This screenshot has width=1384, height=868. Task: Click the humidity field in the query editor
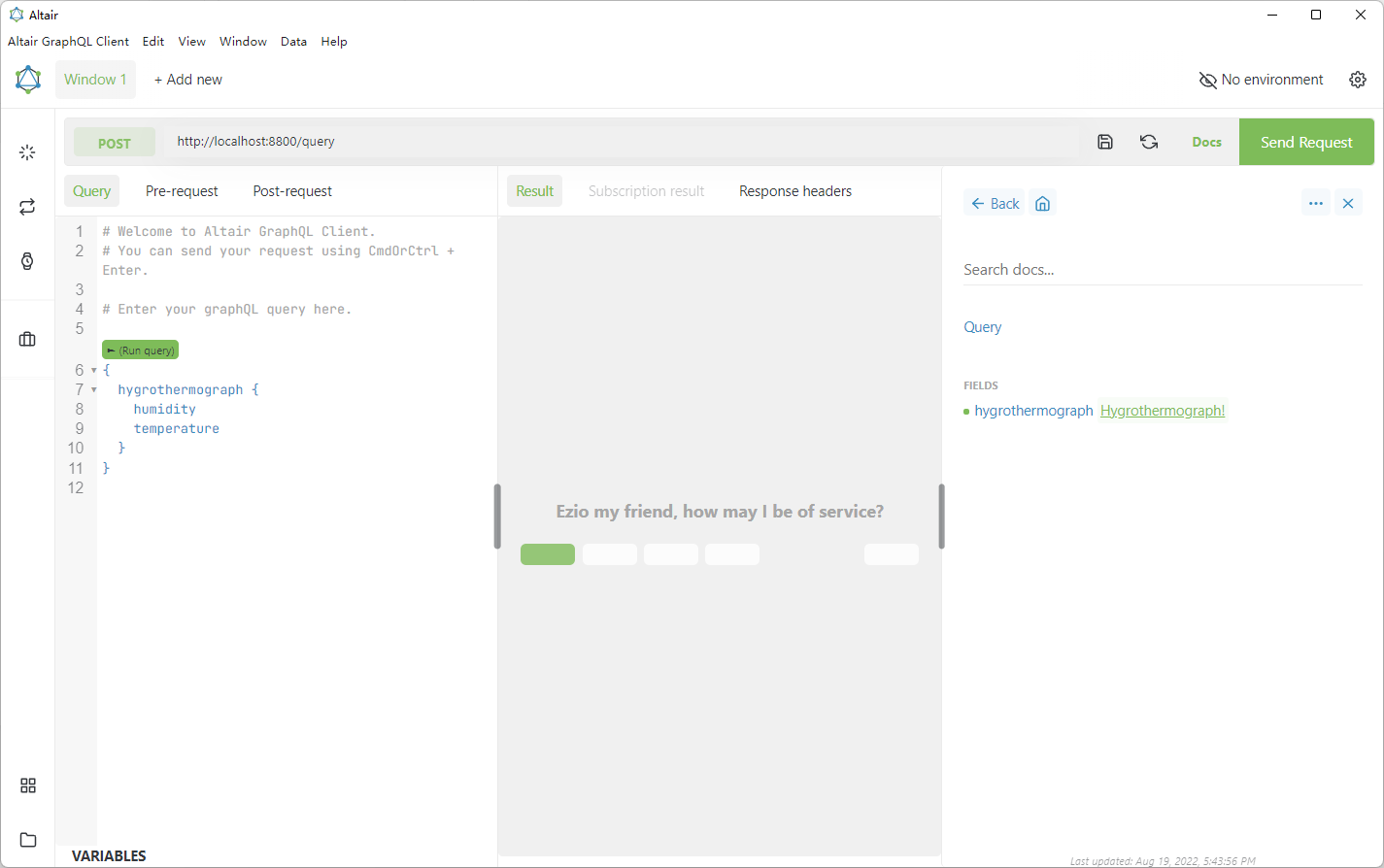pyautogui.click(x=165, y=410)
